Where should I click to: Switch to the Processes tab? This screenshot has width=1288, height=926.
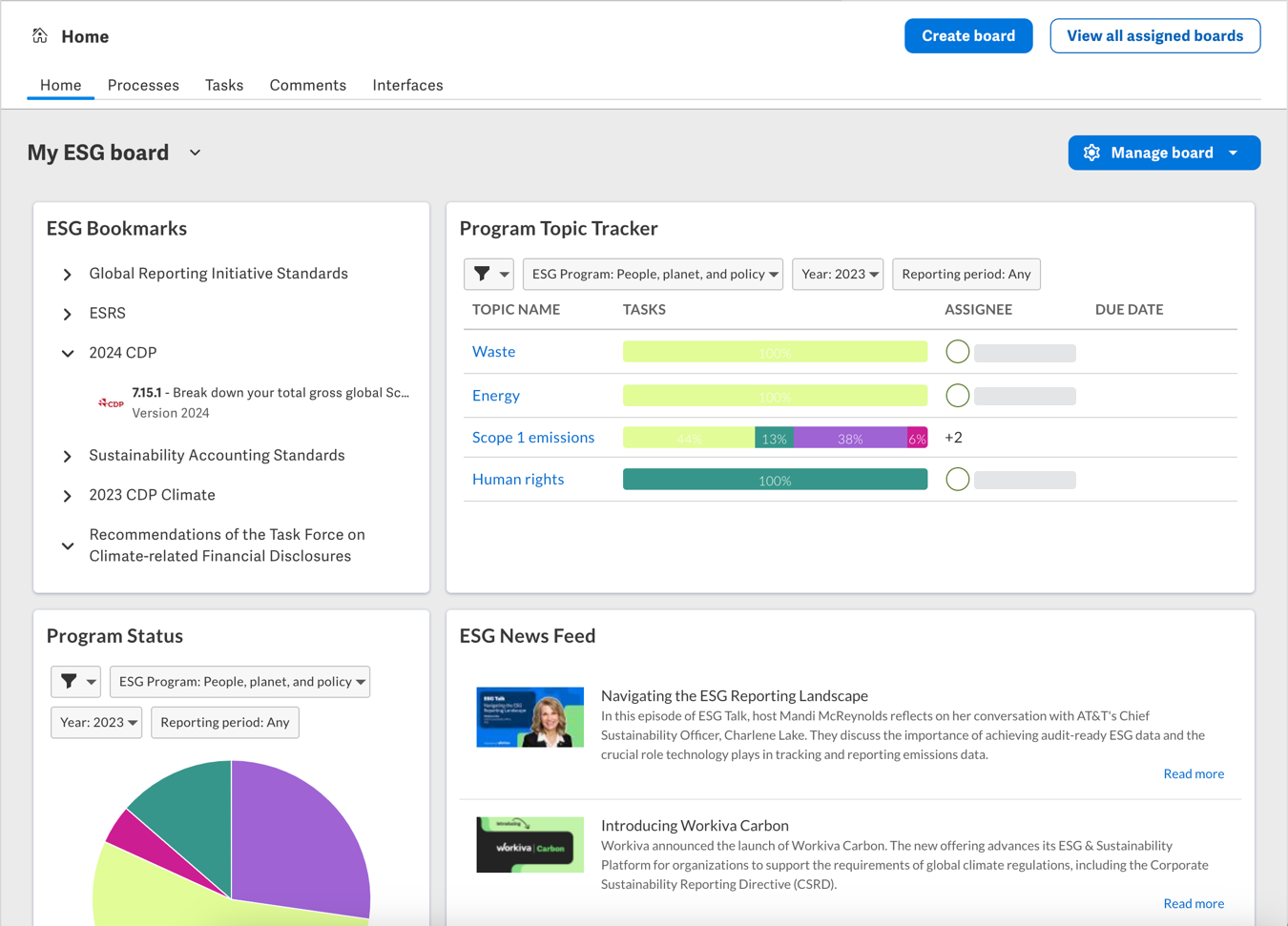[x=143, y=85]
